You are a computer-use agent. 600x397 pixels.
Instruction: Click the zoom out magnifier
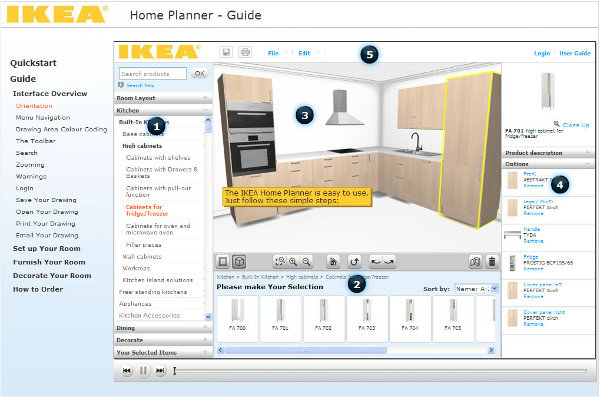tap(306, 262)
